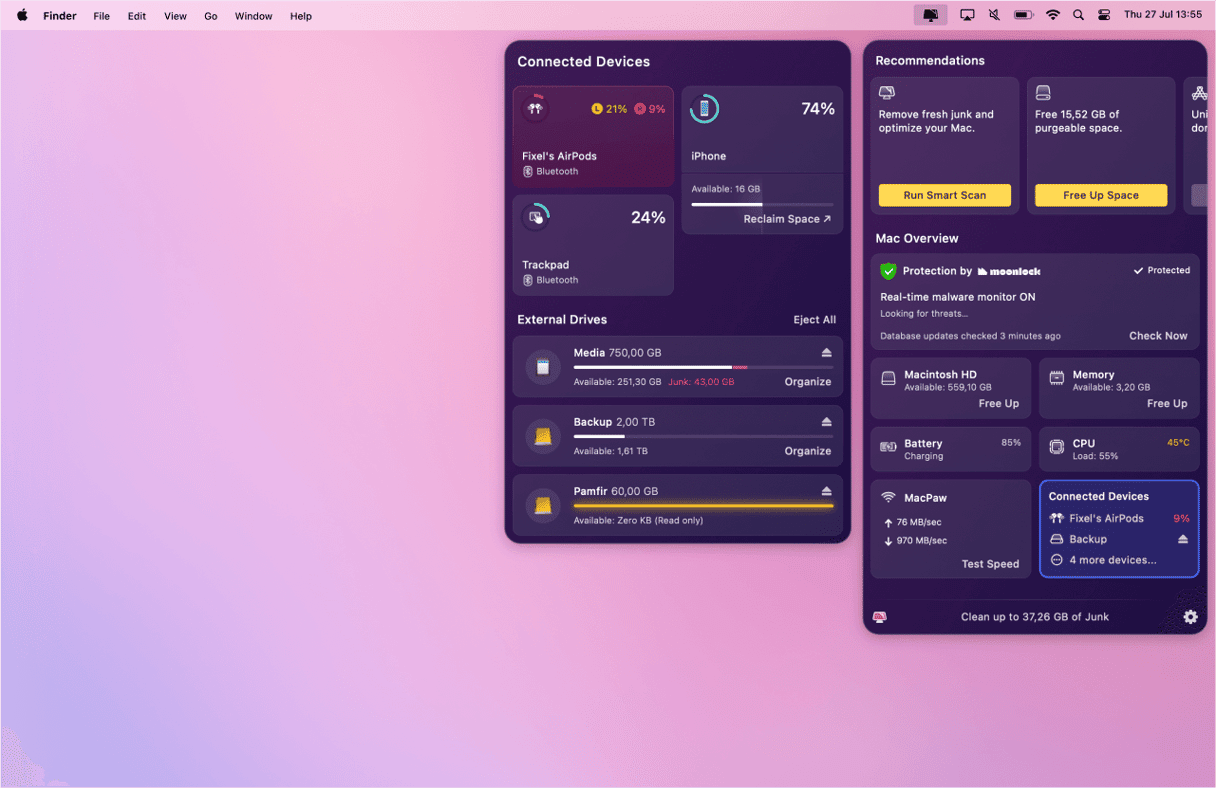Viewport: 1216px width, 788px height.
Task: Click the Moonlock protection shield icon
Action: [x=888, y=271]
